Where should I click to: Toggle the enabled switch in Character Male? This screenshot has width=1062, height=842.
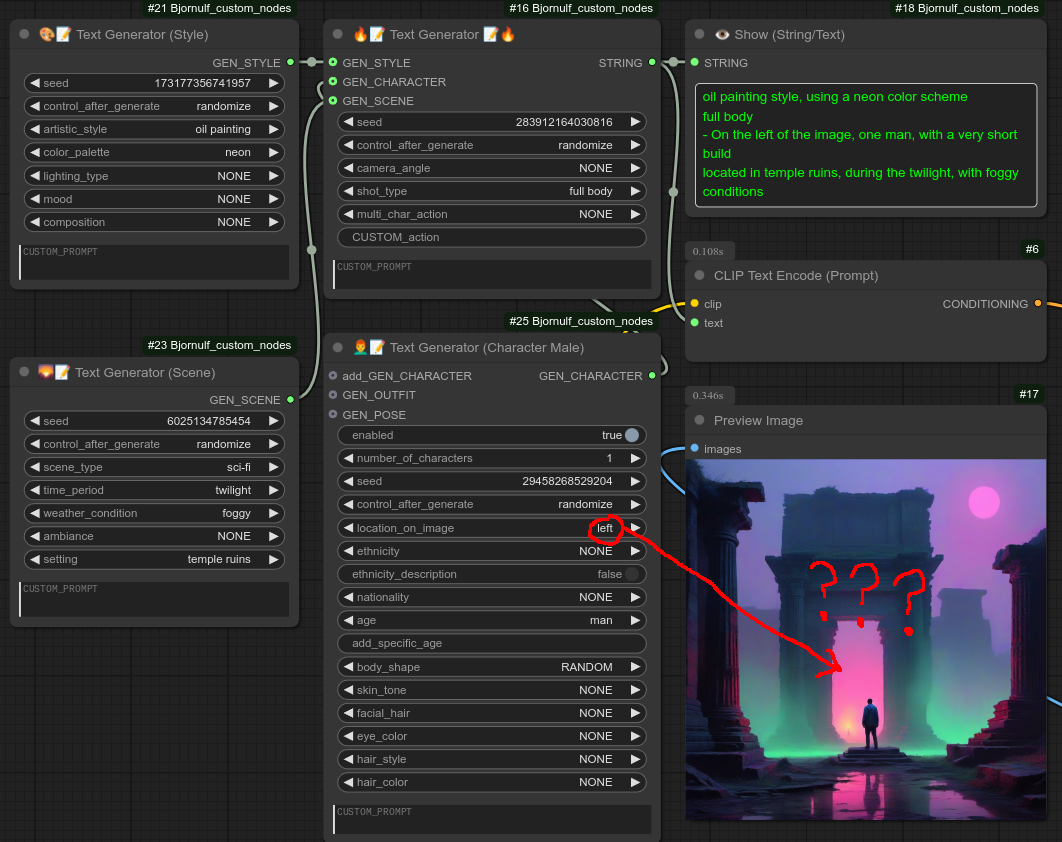[631, 435]
